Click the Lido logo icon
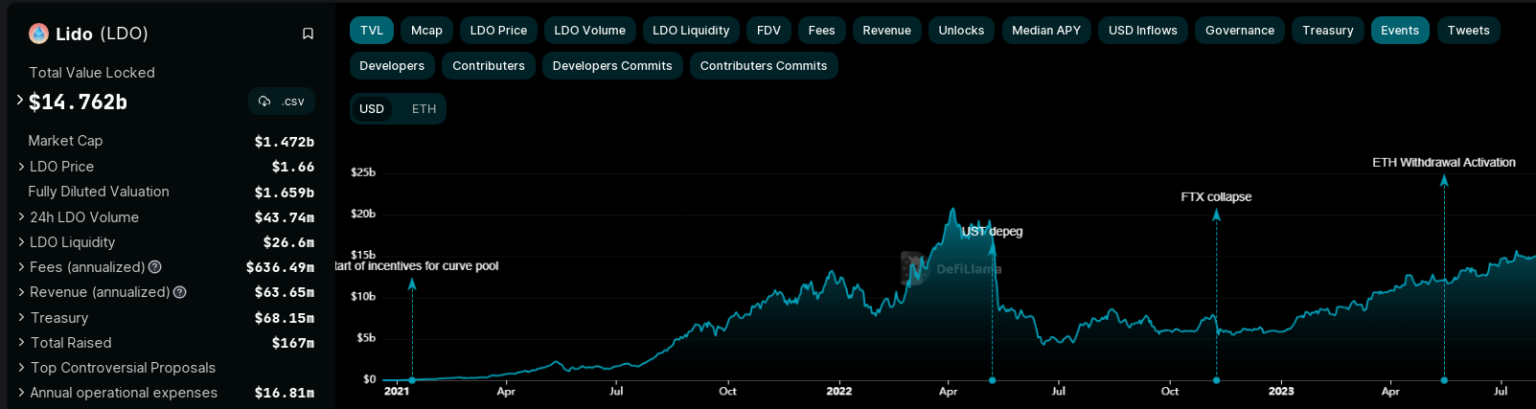The height and width of the screenshot is (409, 1536). point(39,33)
